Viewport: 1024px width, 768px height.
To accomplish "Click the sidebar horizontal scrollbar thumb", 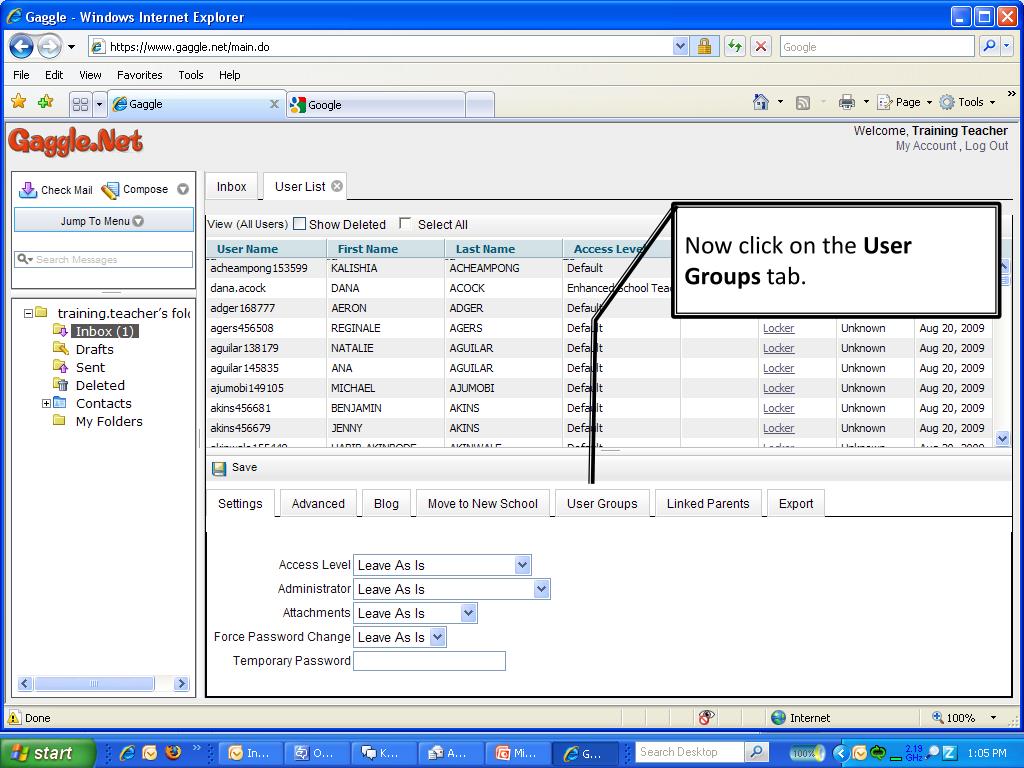I will coord(94,684).
